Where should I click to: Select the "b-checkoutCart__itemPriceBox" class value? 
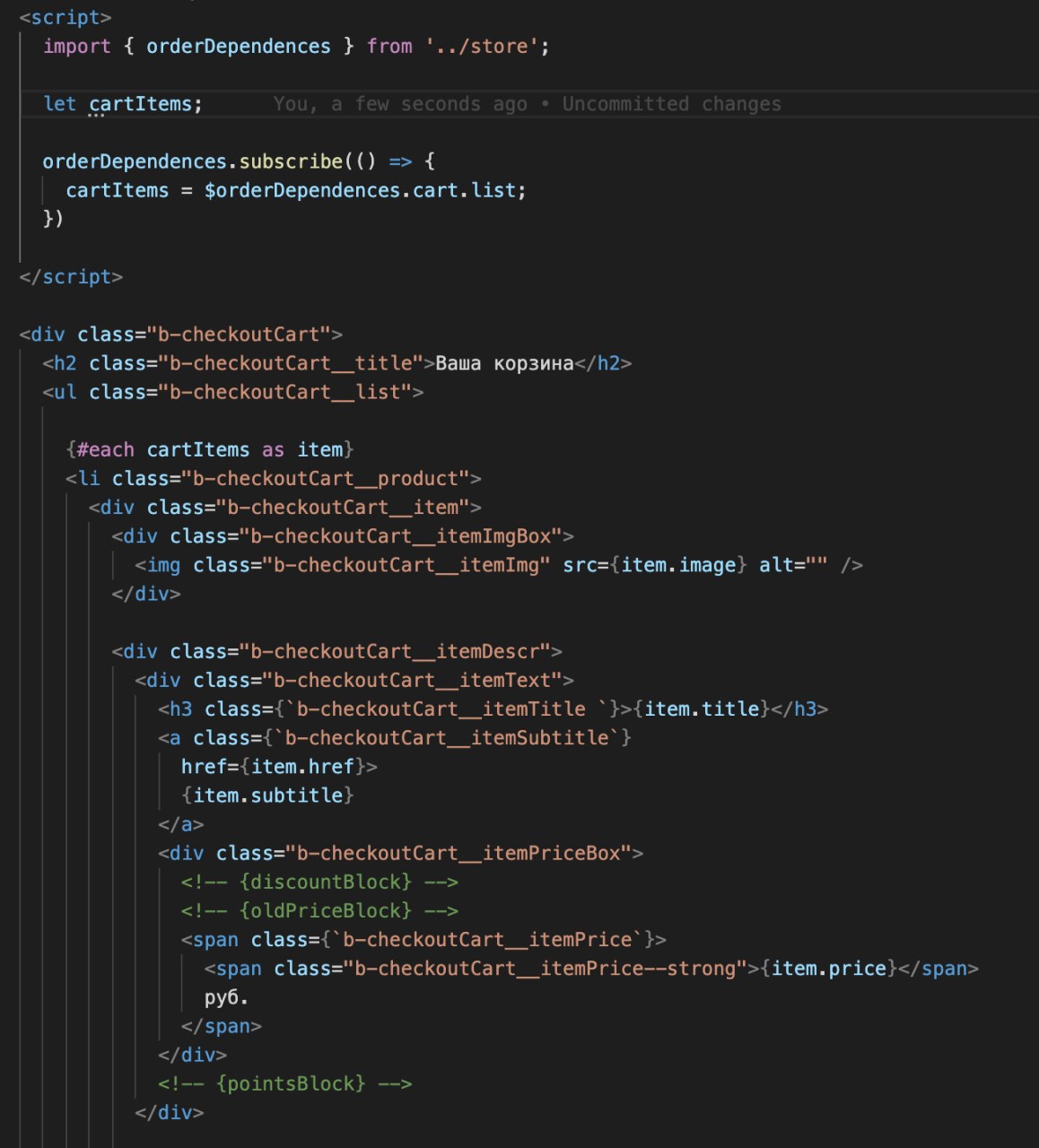click(x=458, y=853)
